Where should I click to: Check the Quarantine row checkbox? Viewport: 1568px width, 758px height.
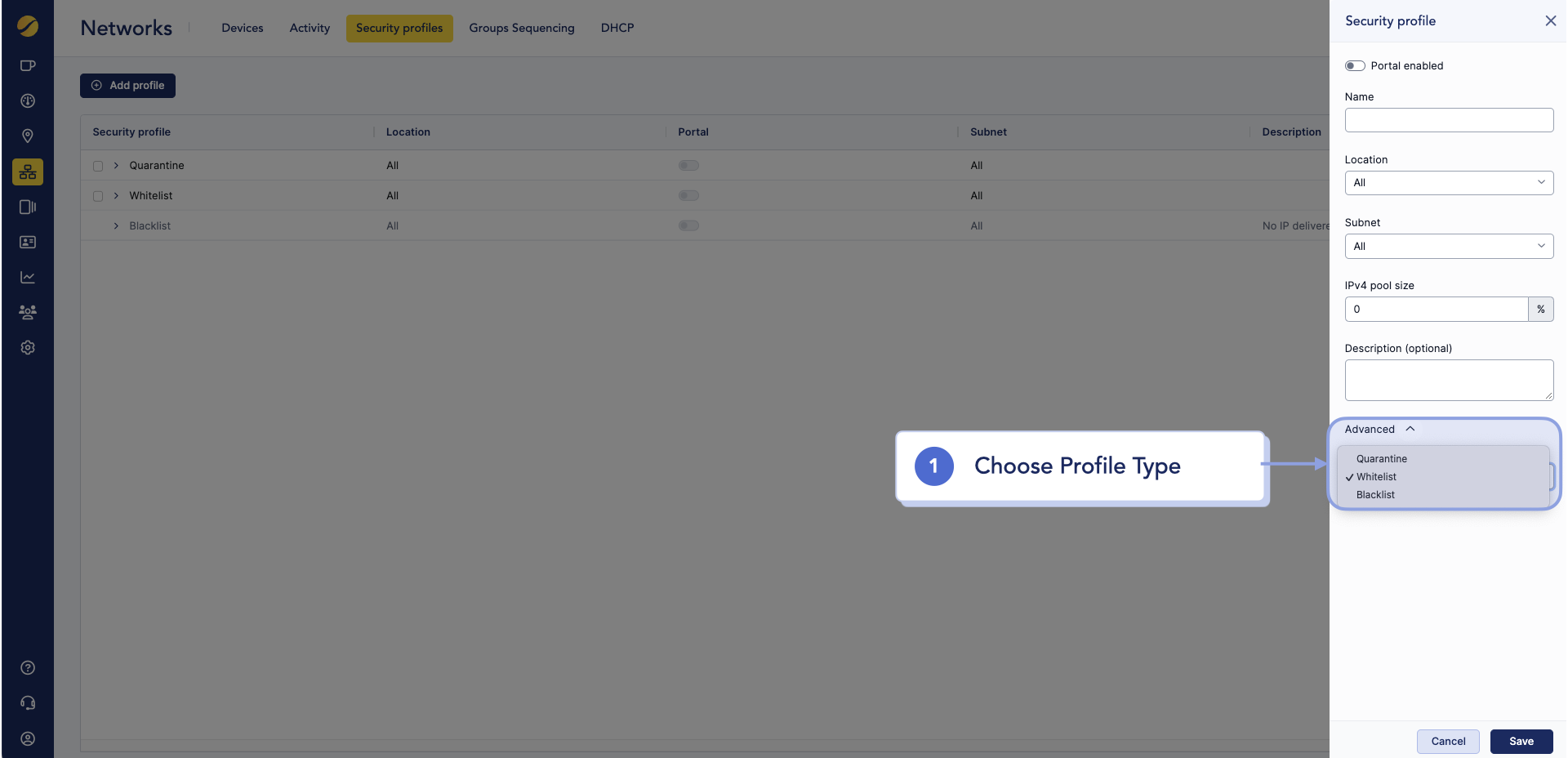tap(98, 166)
